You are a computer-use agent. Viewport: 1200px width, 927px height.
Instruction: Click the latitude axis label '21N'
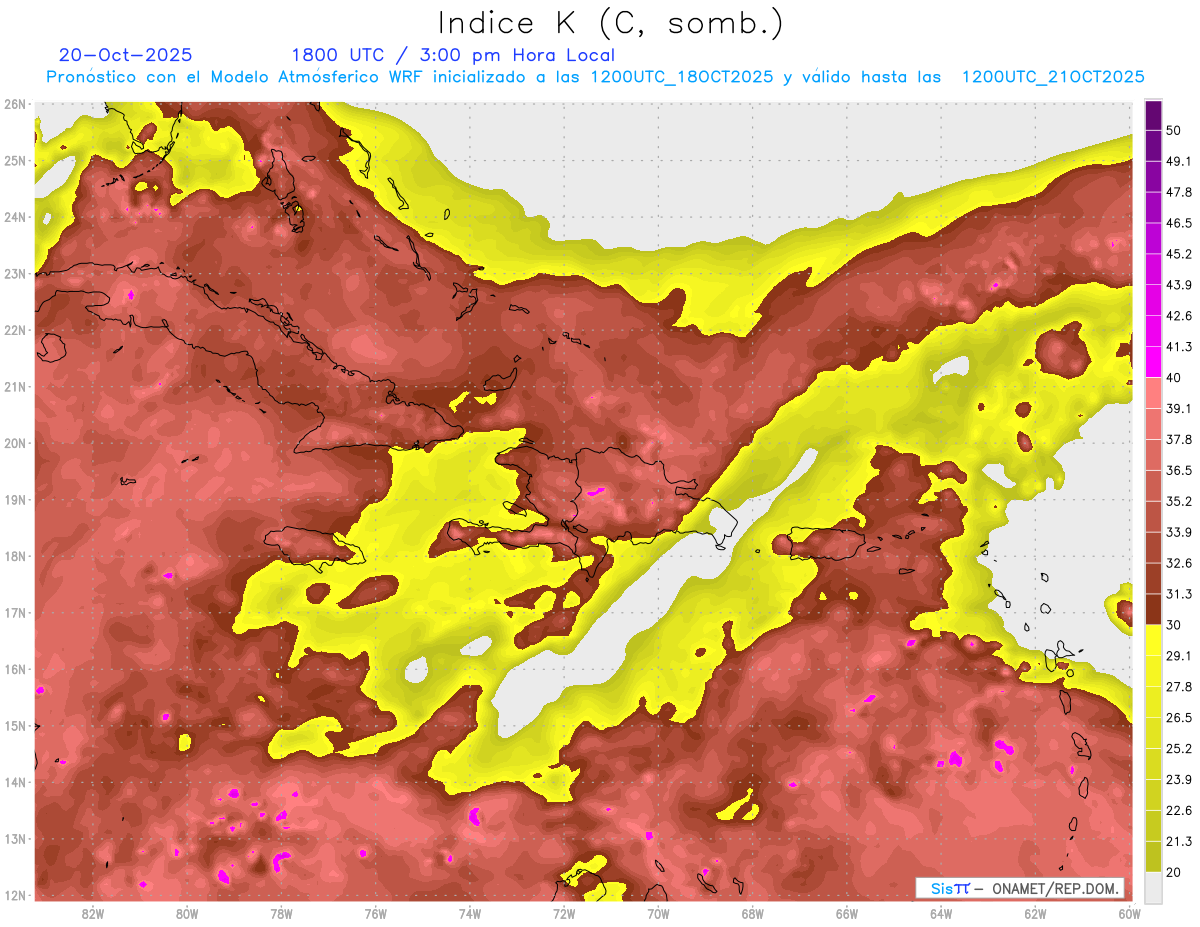[14, 387]
